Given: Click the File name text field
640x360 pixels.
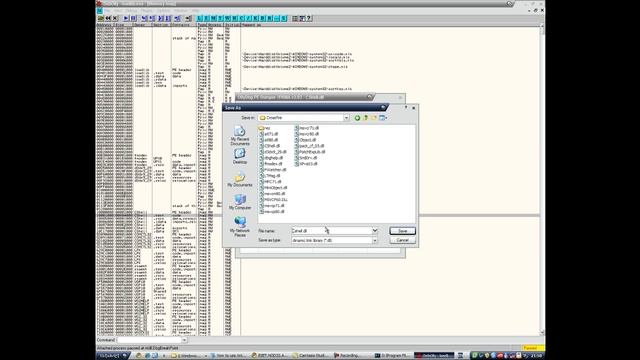Looking at the screenshot, I should pyautogui.click(x=331, y=231).
